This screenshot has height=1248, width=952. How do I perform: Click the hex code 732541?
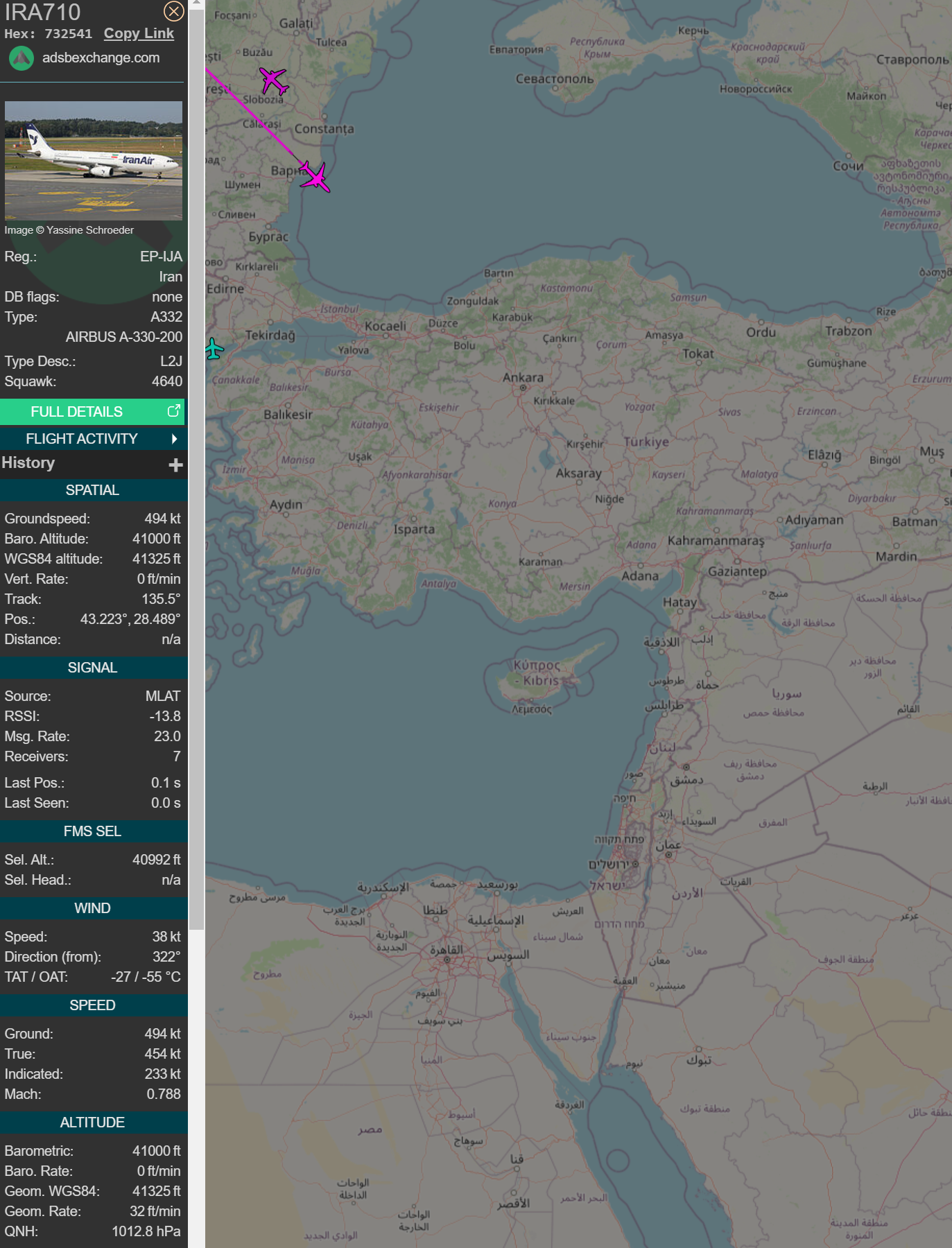(68, 34)
